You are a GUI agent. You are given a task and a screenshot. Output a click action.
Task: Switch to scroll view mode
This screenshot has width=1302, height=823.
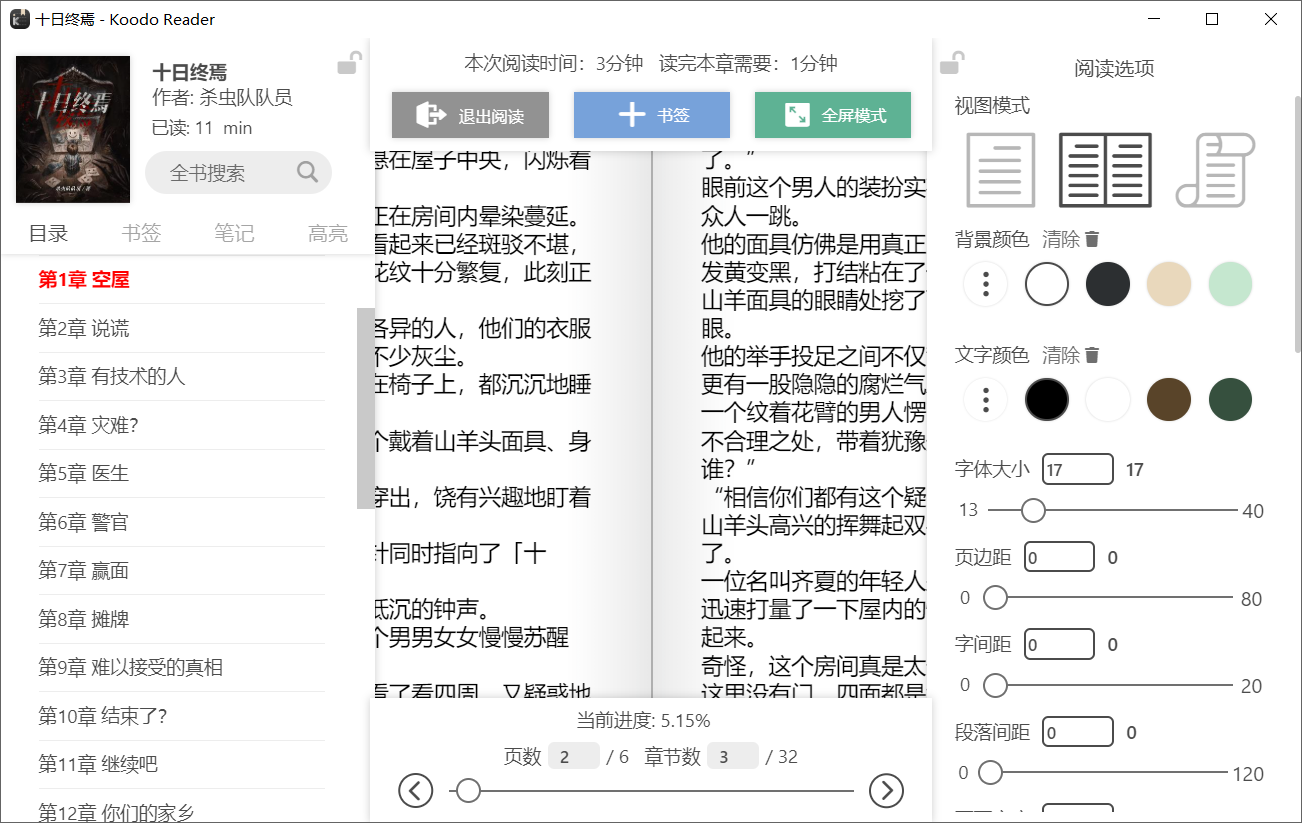click(1215, 170)
